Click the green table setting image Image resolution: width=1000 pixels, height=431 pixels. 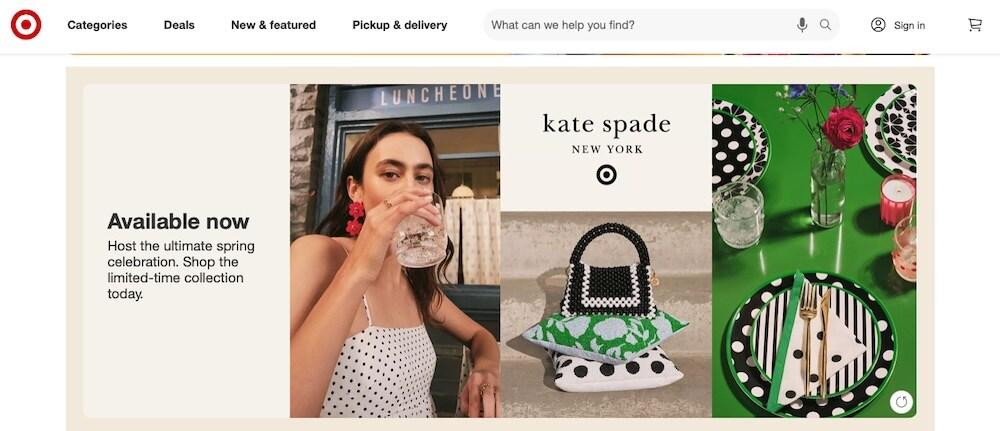(x=814, y=251)
